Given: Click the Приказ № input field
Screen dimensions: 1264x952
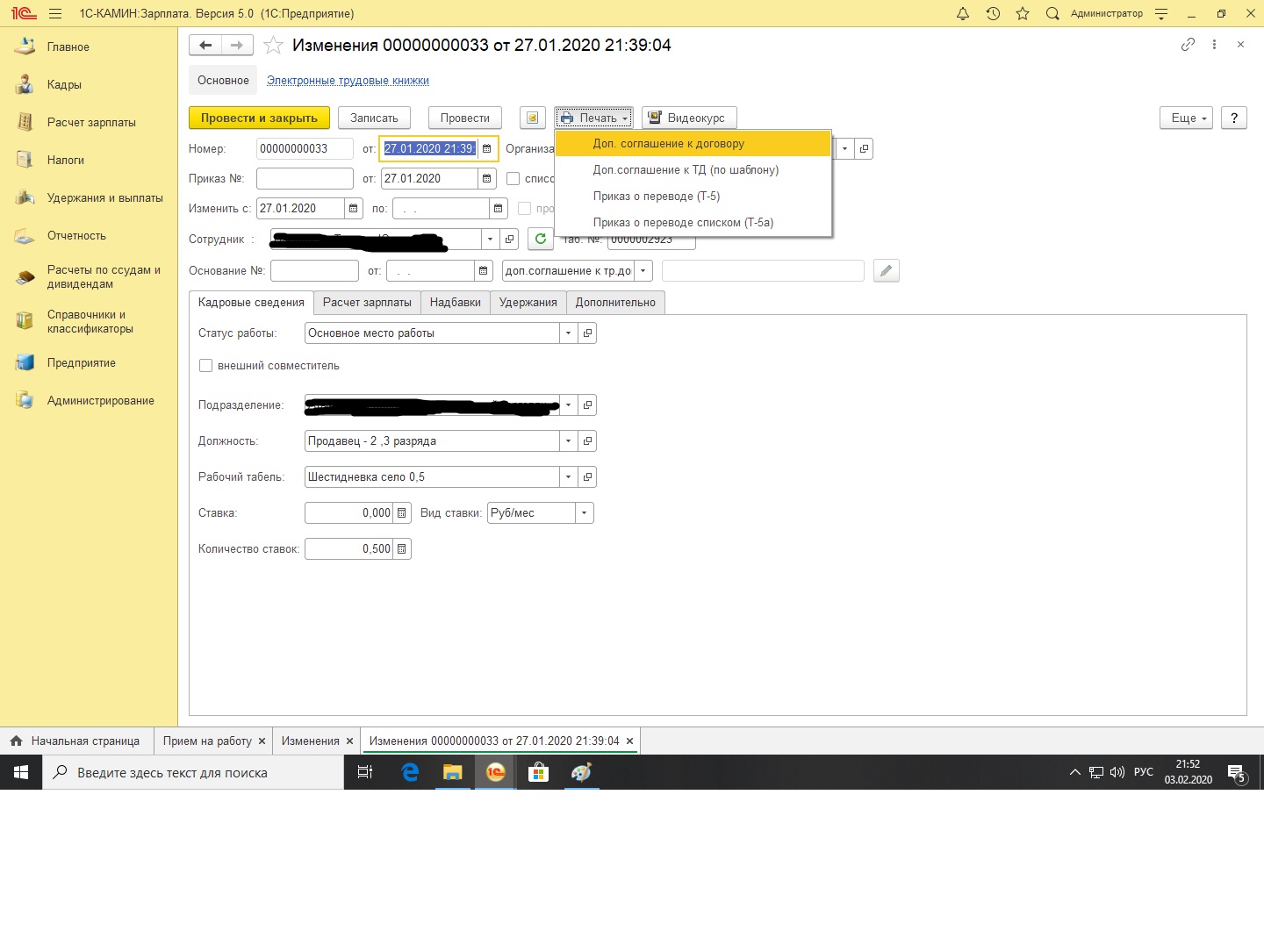Looking at the screenshot, I should click(x=305, y=179).
